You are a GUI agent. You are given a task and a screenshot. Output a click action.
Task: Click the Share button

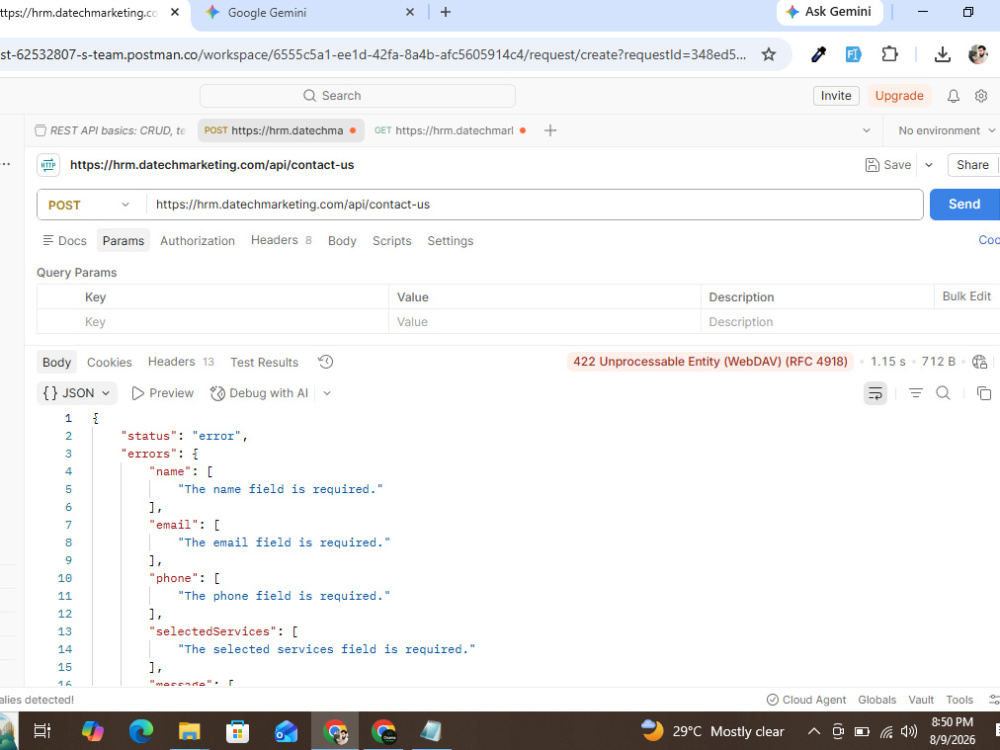click(972, 165)
